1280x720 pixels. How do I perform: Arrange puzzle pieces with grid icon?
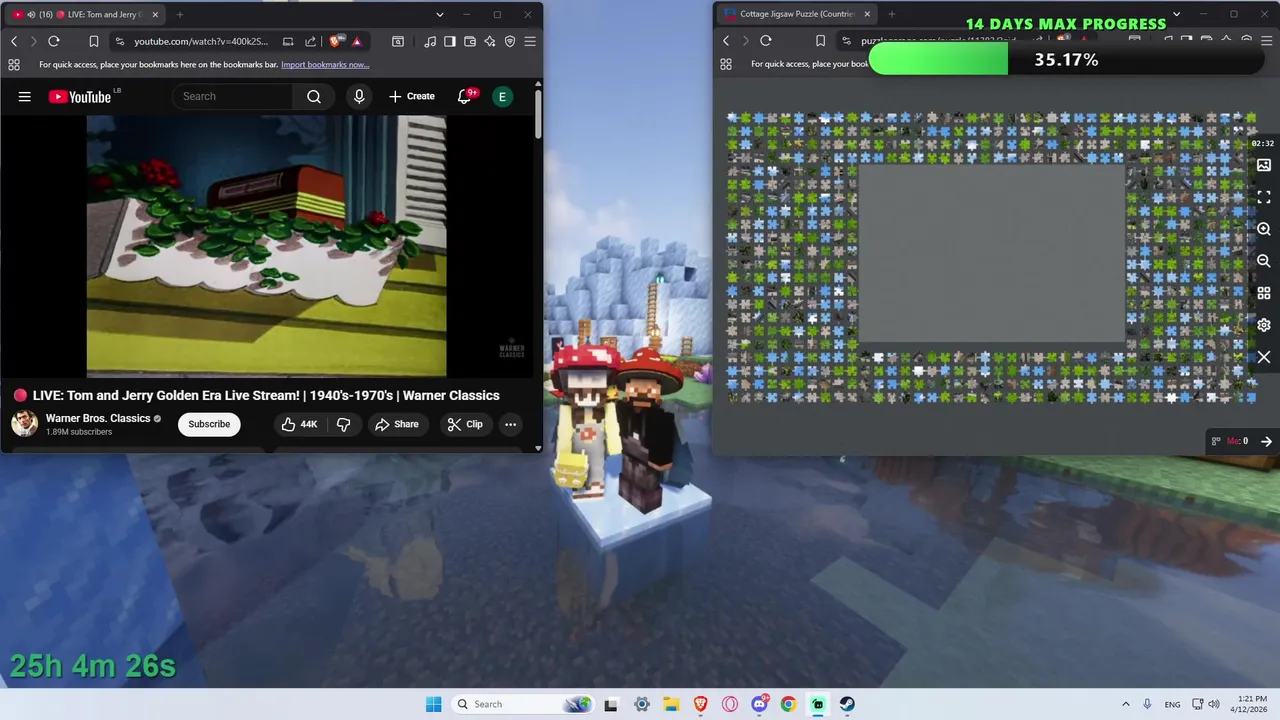(x=1264, y=293)
